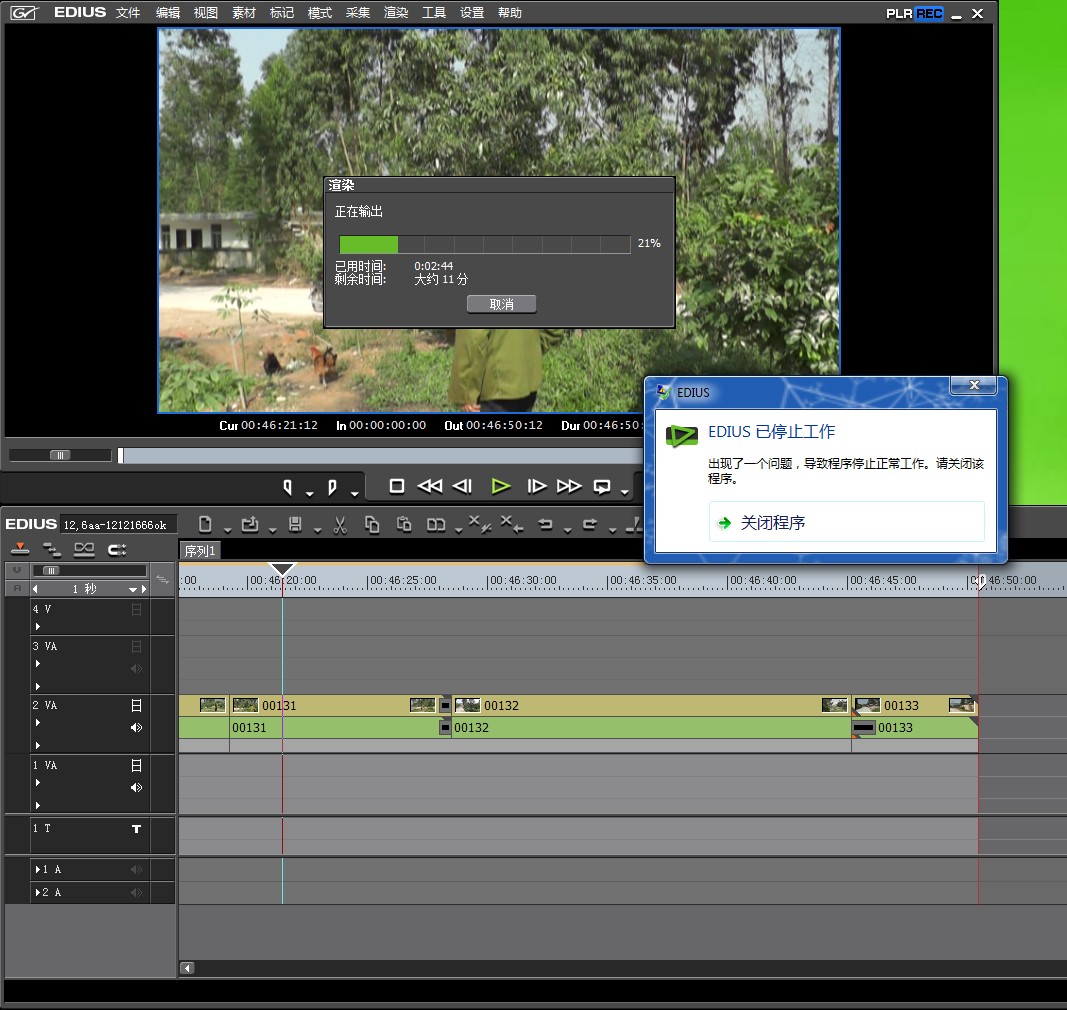Image resolution: width=1067 pixels, height=1010 pixels.
Task: Stop playback with the square button
Action: click(x=397, y=486)
